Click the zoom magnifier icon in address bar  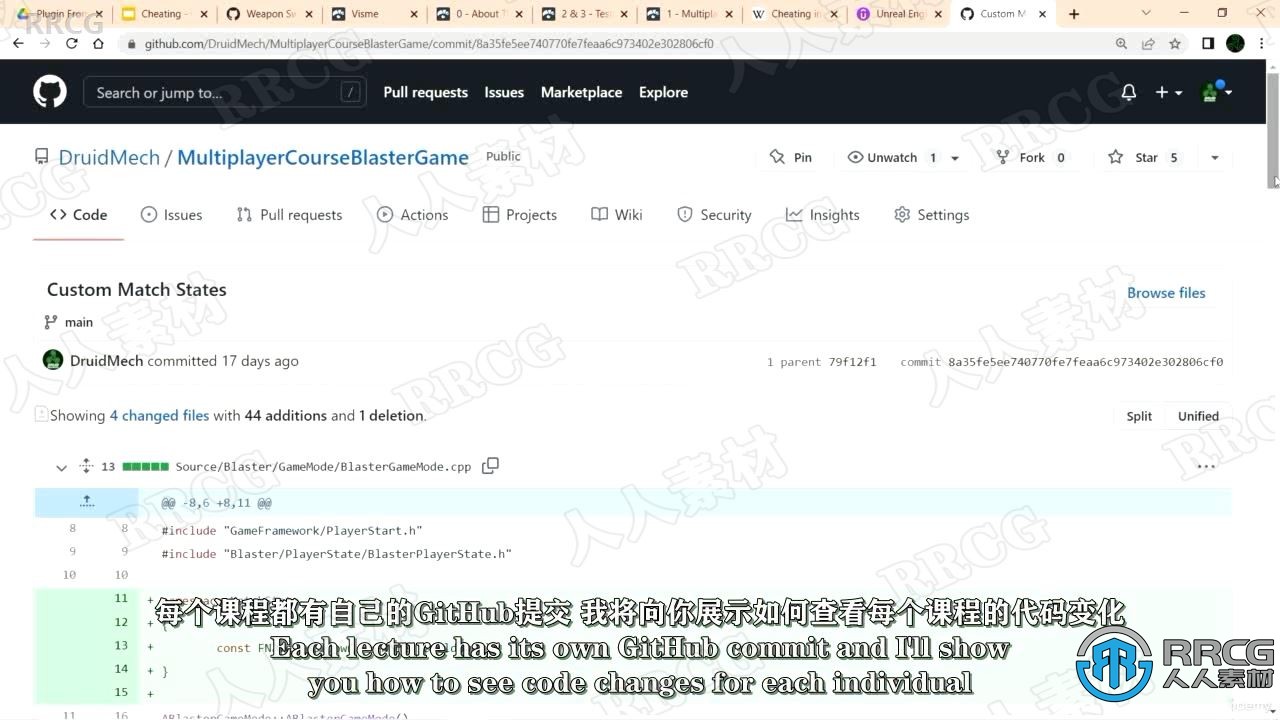tap(1121, 44)
